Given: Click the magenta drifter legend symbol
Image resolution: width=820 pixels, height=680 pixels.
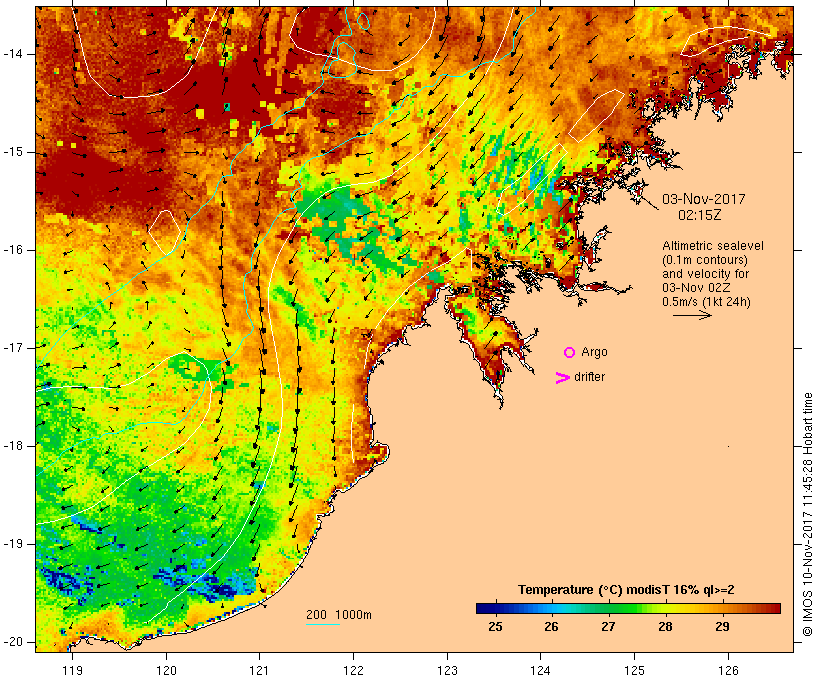Looking at the screenshot, I should [563, 378].
